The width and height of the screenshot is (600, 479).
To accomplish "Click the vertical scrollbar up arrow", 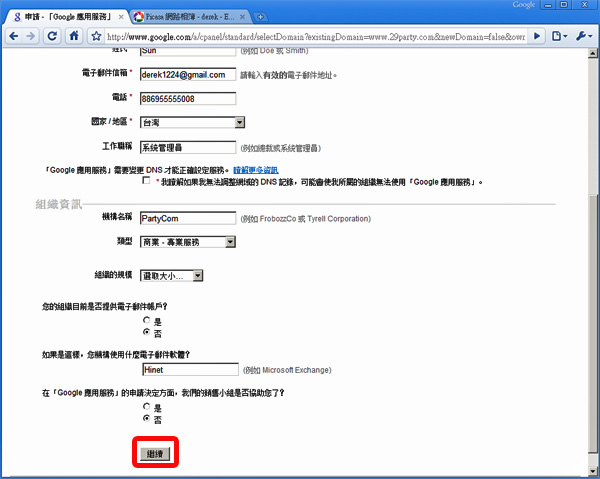I will 592,53.
